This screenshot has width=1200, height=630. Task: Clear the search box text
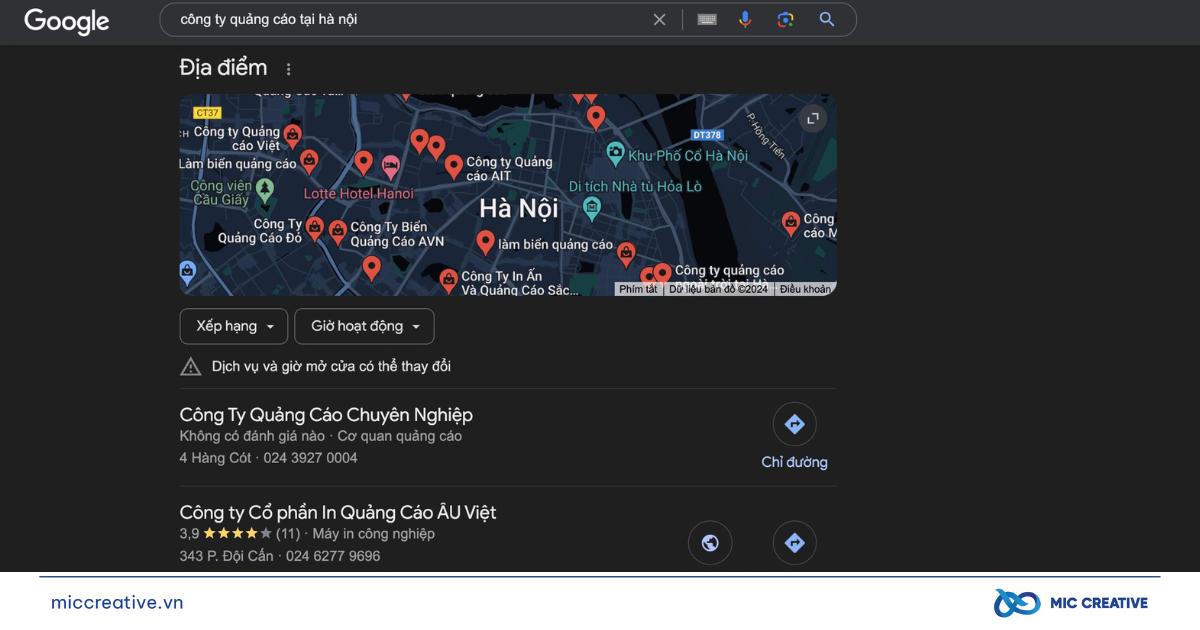(x=659, y=20)
